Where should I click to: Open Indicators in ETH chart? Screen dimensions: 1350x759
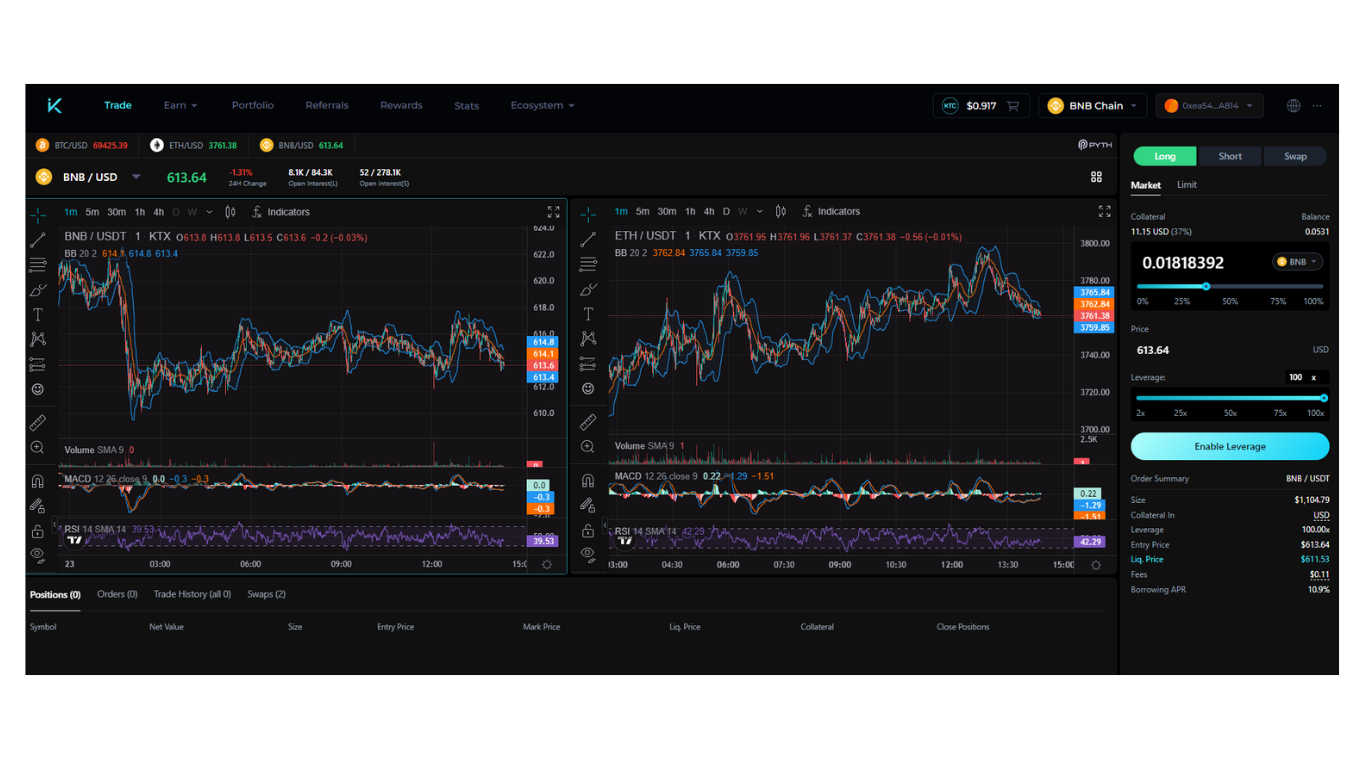pos(831,211)
